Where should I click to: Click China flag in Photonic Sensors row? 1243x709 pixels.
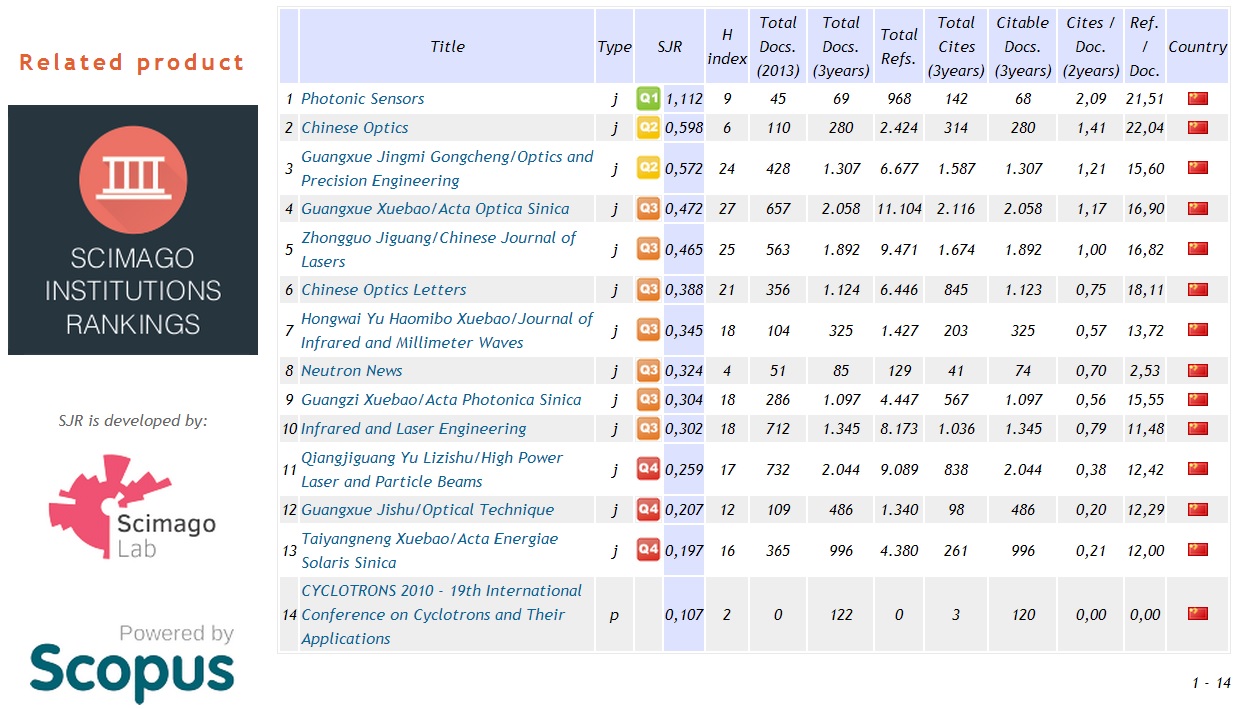1197,98
